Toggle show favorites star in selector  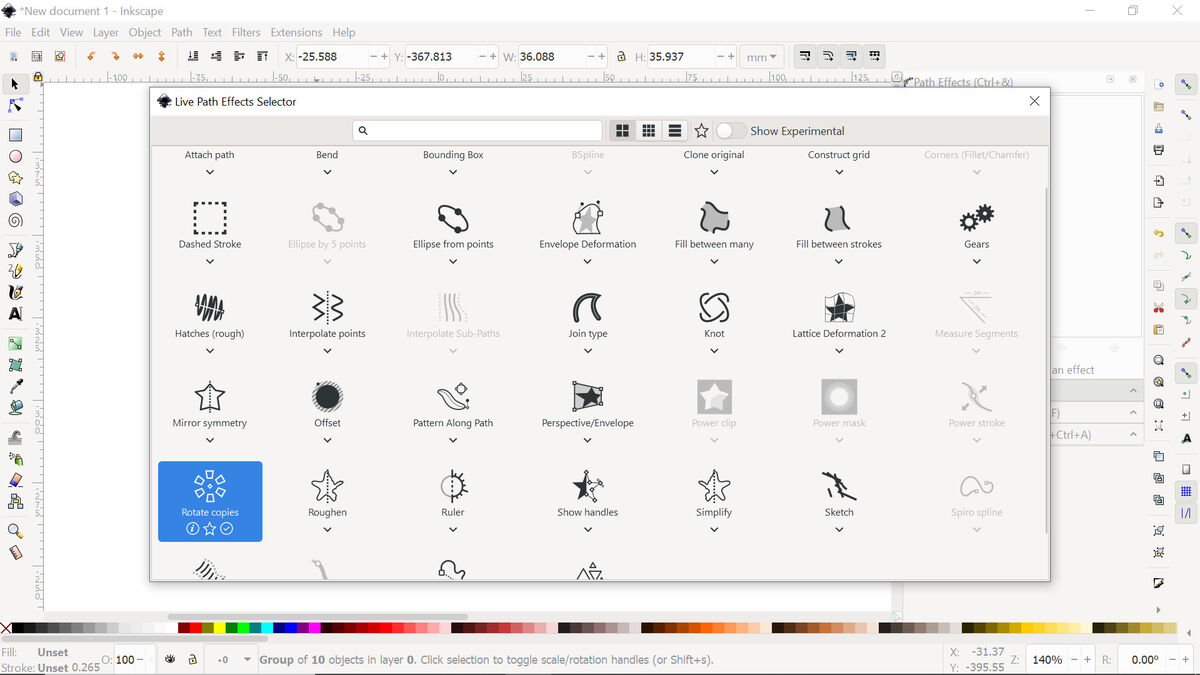pyautogui.click(x=701, y=131)
